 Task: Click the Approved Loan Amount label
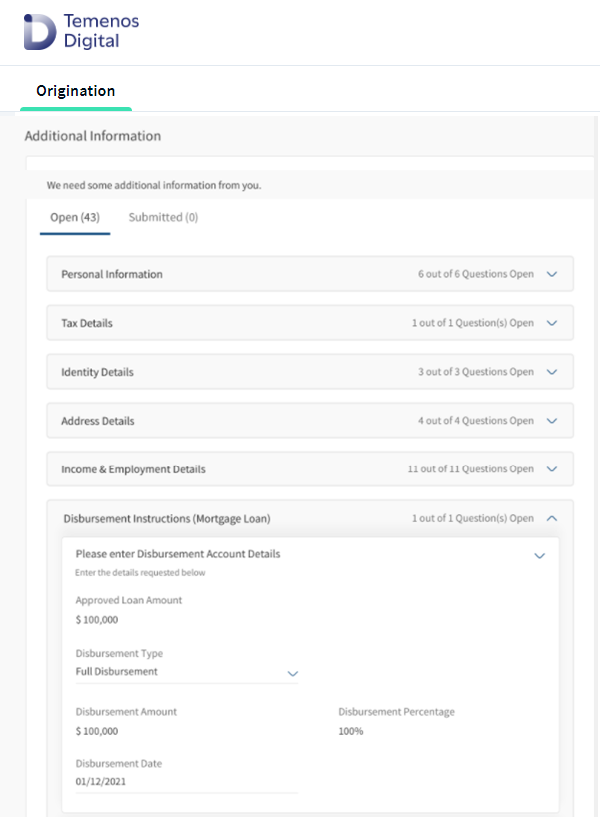(129, 600)
